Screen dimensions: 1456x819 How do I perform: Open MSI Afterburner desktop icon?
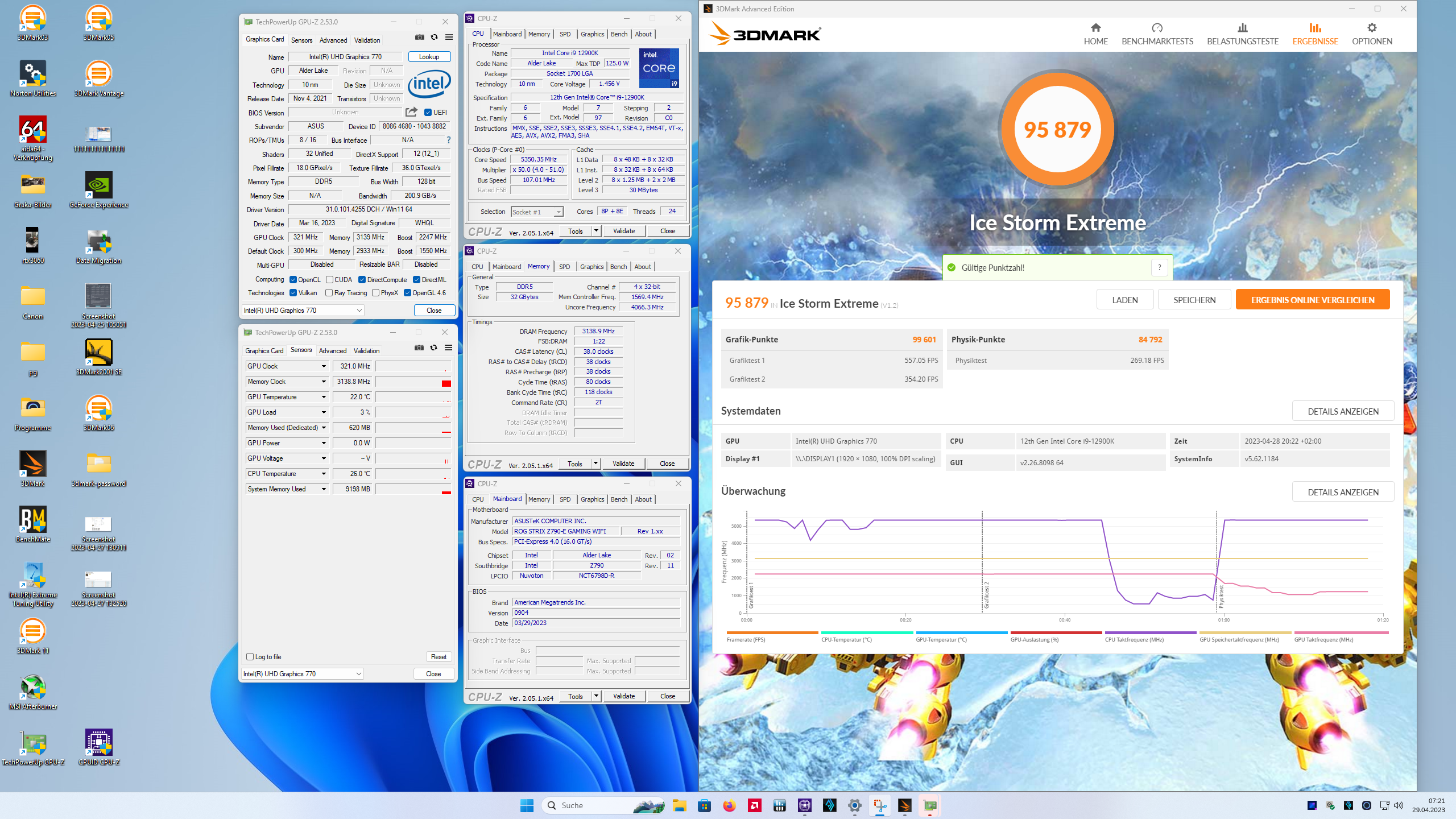pos(32,692)
